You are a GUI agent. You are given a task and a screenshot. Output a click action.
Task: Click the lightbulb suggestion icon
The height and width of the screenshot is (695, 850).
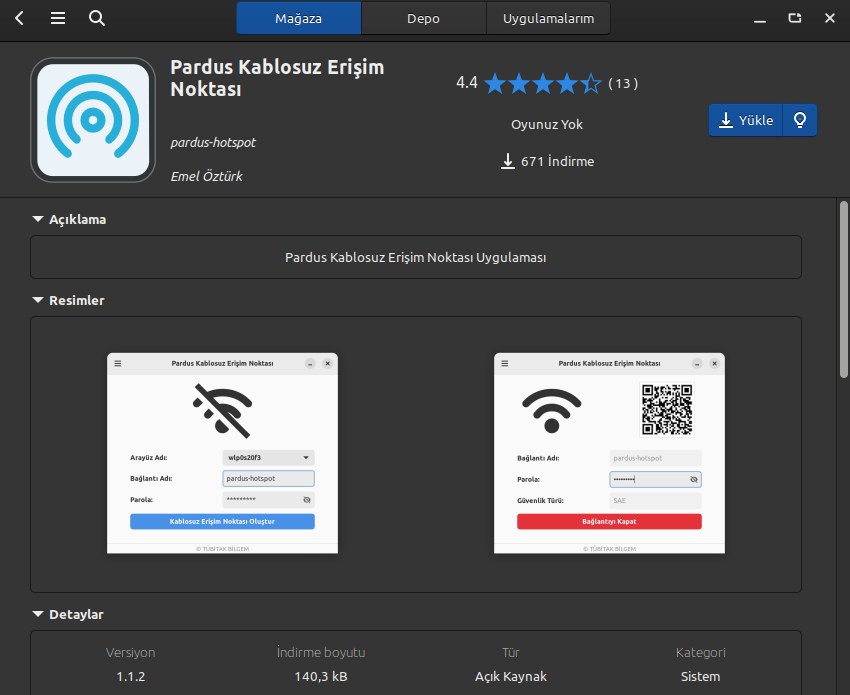pos(800,120)
